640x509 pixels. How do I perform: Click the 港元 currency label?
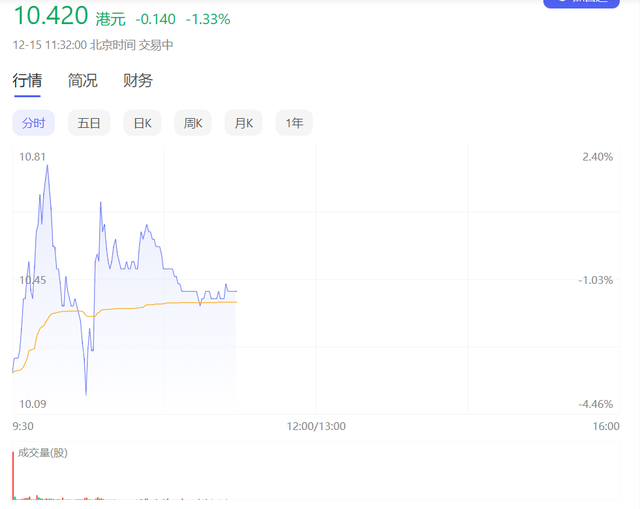pyautogui.click(x=111, y=19)
